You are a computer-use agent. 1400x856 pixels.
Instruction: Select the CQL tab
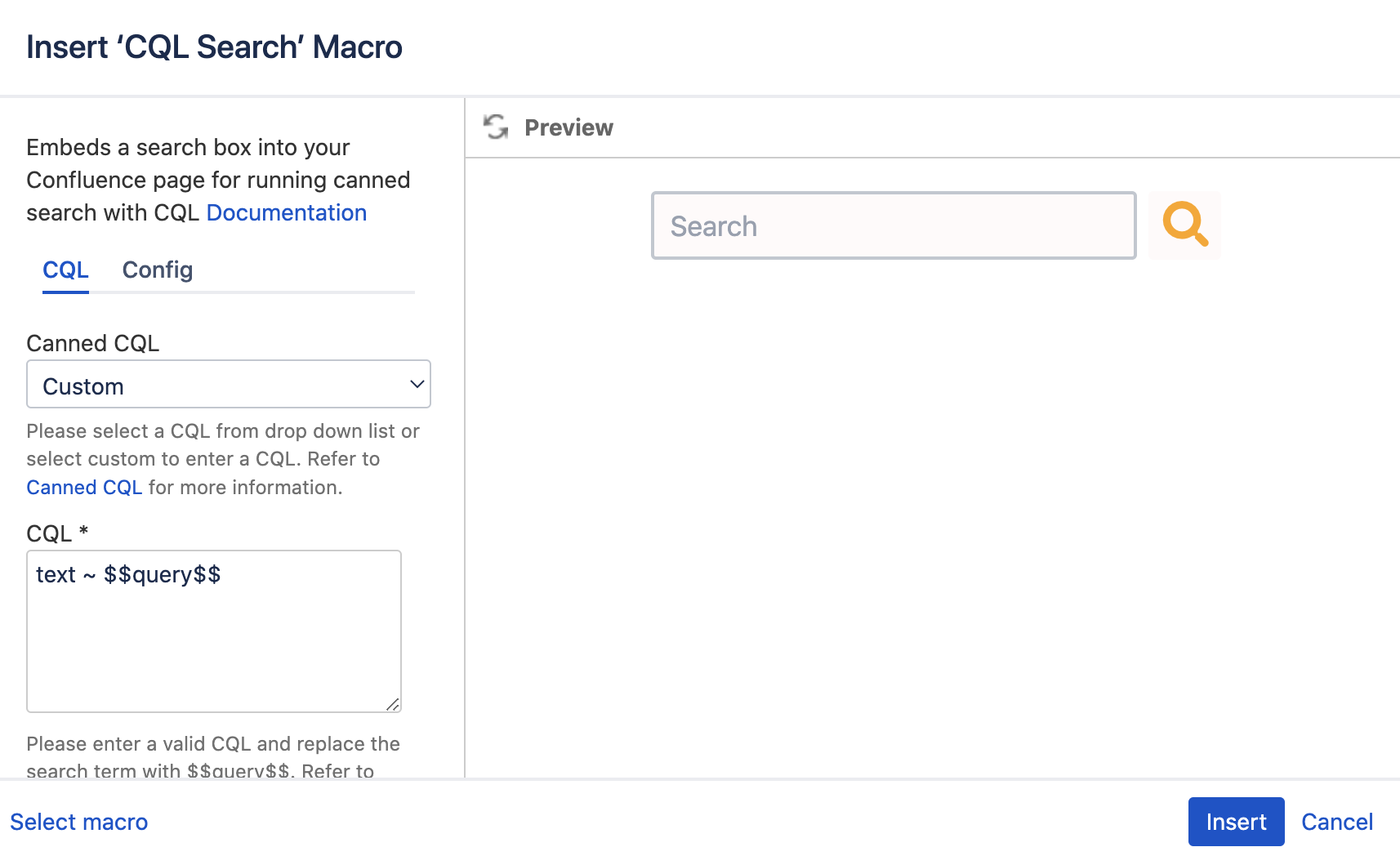coord(65,270)
